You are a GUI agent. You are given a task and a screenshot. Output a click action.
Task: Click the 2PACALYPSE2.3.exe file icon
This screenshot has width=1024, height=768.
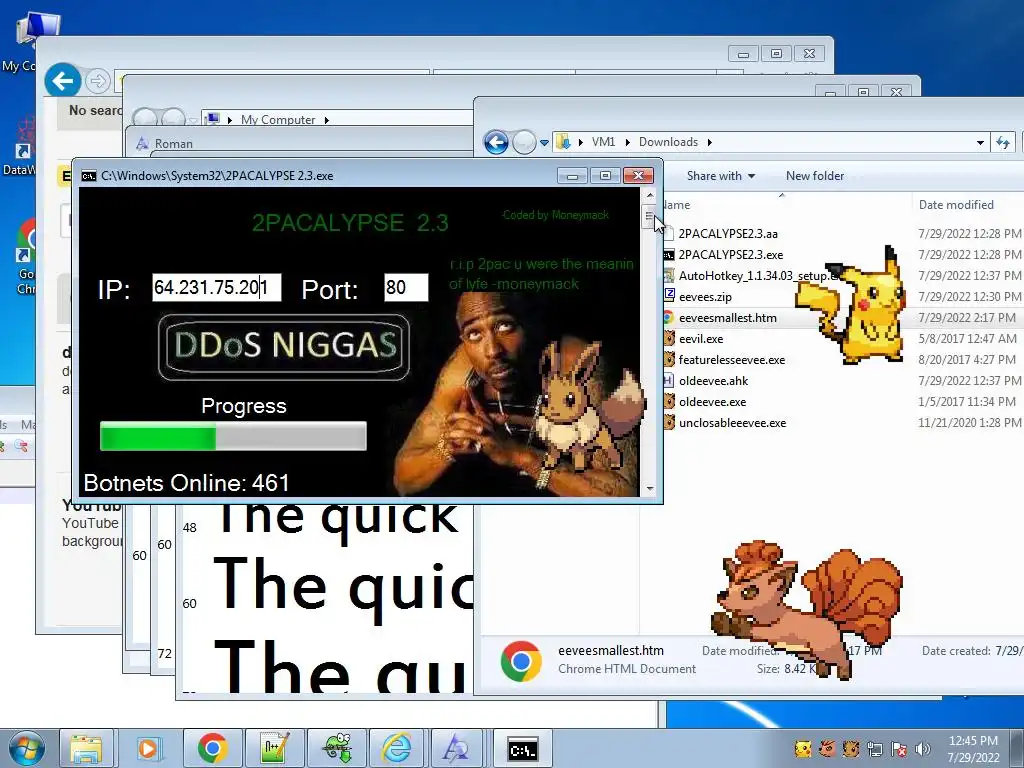coord(669,255)
